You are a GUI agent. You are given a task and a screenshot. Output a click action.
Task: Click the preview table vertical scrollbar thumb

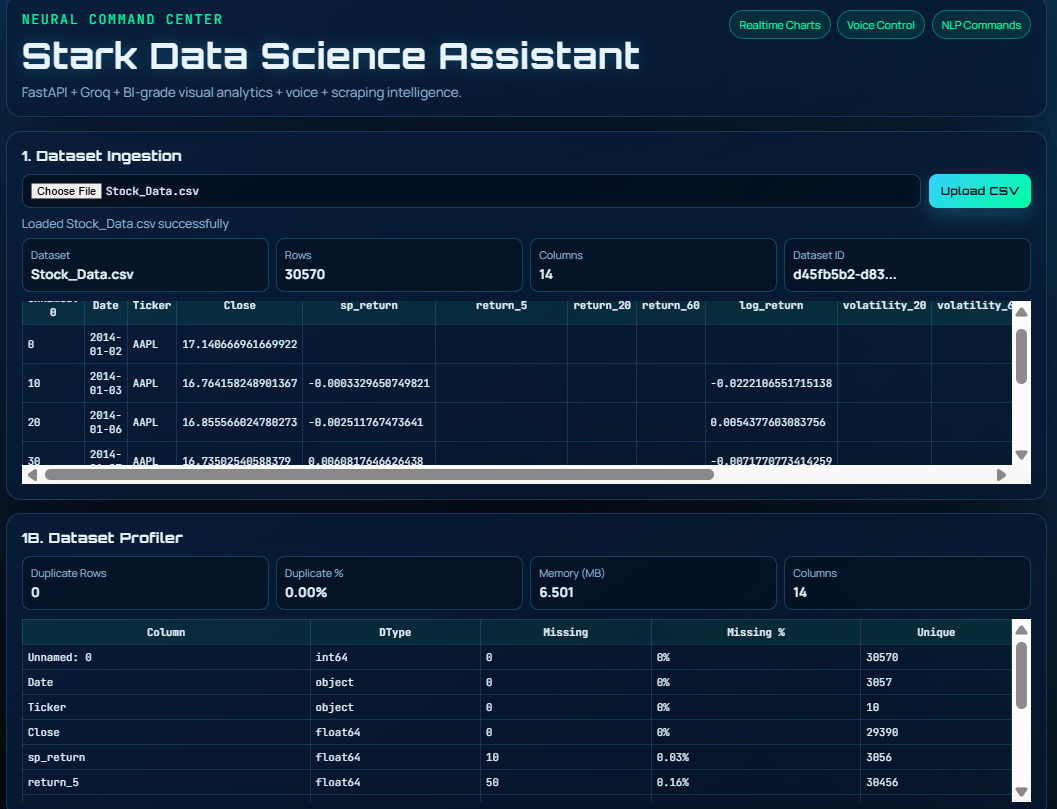tap(1021, 357)
